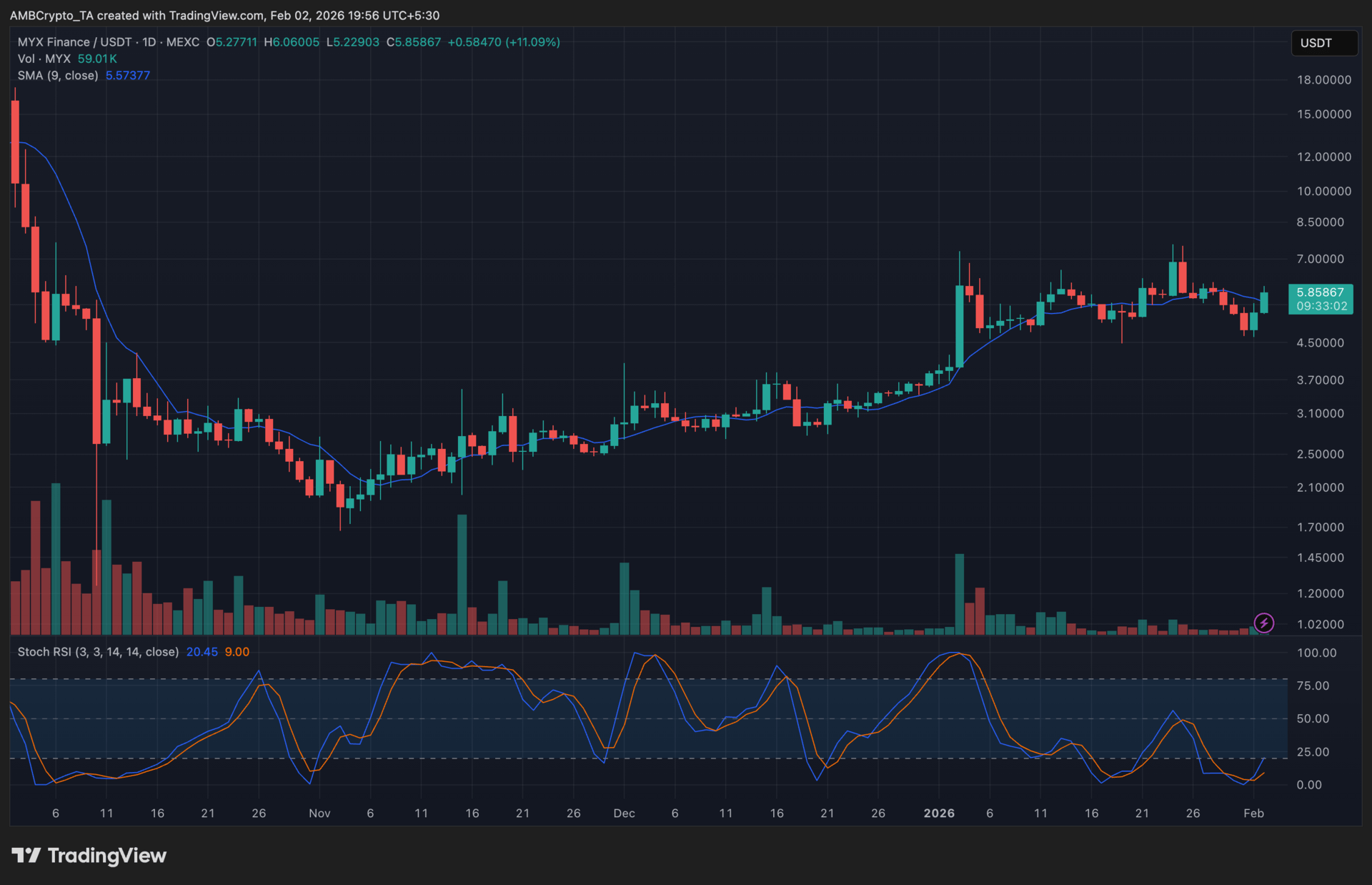Click the AMBCrypto_TA created with TradingView.com header
Image resolution: width=1372 pixels, height=885 pixels.
pyautogui.click(x=224, y=15)
